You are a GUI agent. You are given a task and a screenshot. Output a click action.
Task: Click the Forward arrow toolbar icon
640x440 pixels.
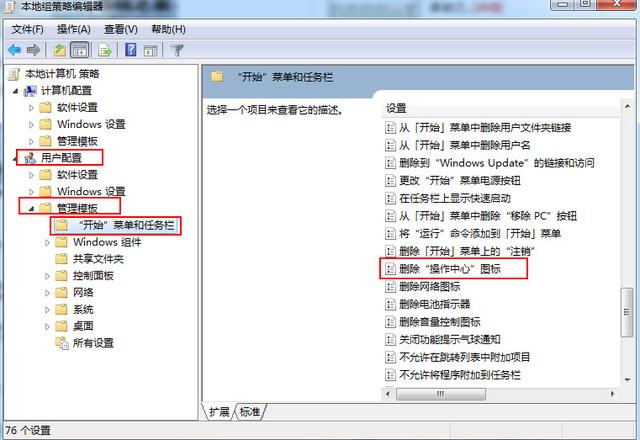click(x=33, y=50)
